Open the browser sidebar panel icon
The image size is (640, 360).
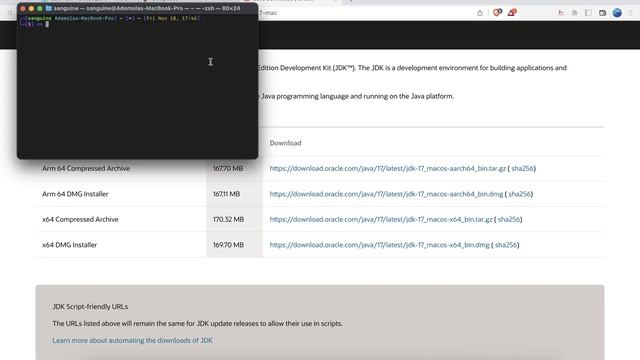coord(589,13)
